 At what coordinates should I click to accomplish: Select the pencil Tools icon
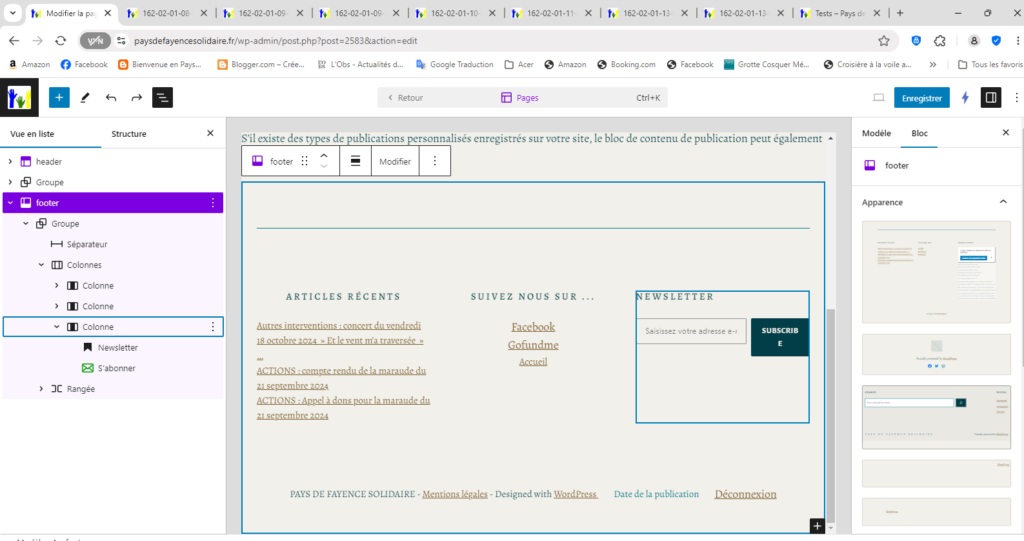(85, 98)
